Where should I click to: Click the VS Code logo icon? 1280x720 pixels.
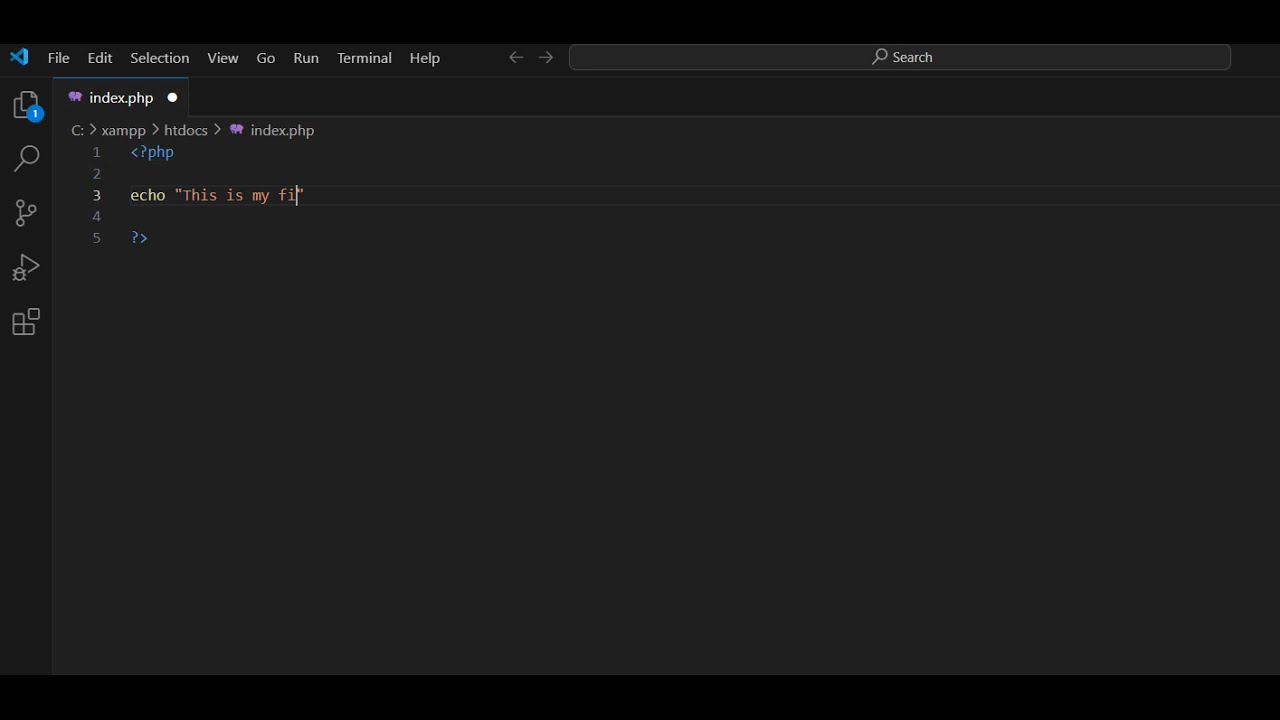coord(19,57)
